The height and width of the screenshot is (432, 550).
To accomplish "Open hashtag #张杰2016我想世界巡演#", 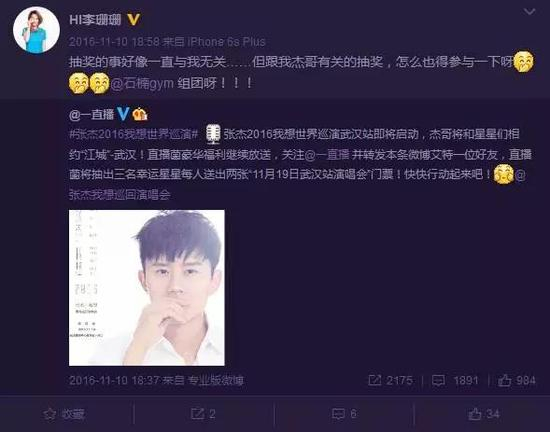I will click(x=134, y=134).
